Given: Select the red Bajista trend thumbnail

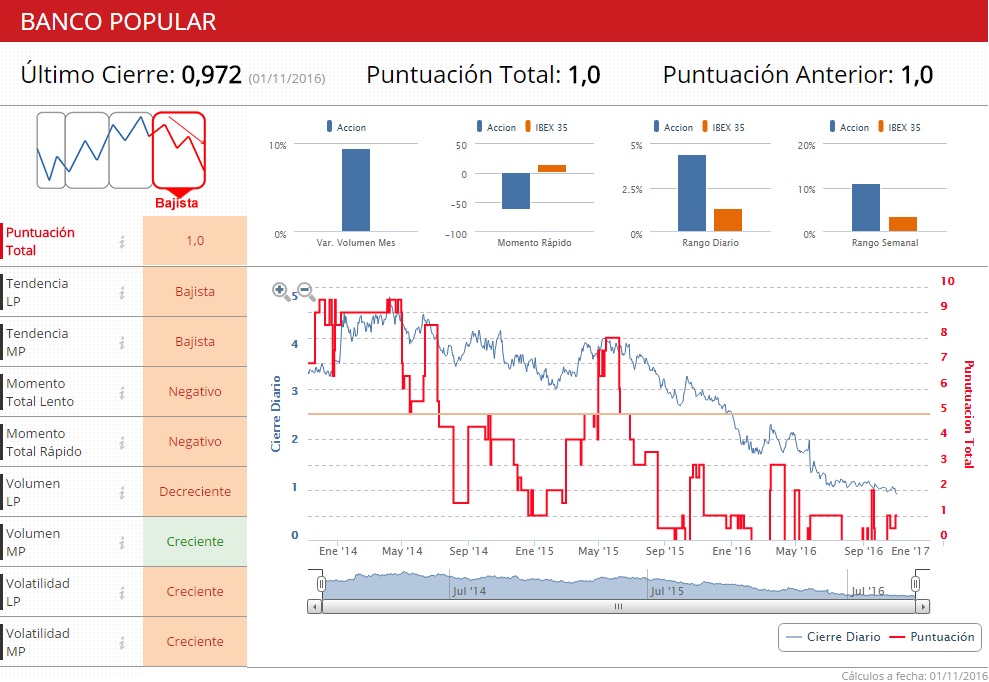Looking at the screenshot, I should tap(178, 150).
